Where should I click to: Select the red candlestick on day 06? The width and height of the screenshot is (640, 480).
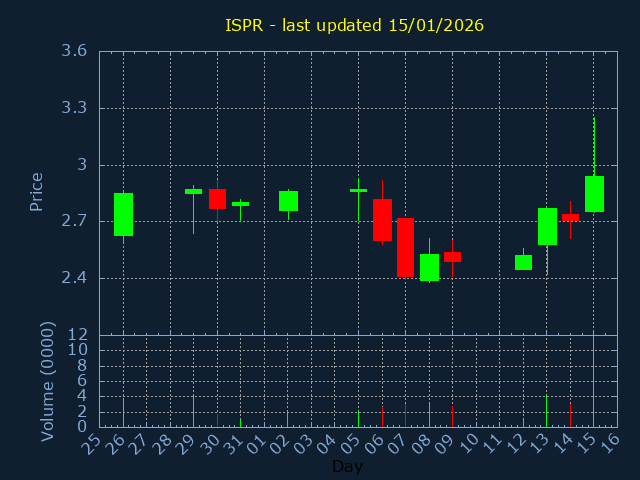tap(382, 220)
